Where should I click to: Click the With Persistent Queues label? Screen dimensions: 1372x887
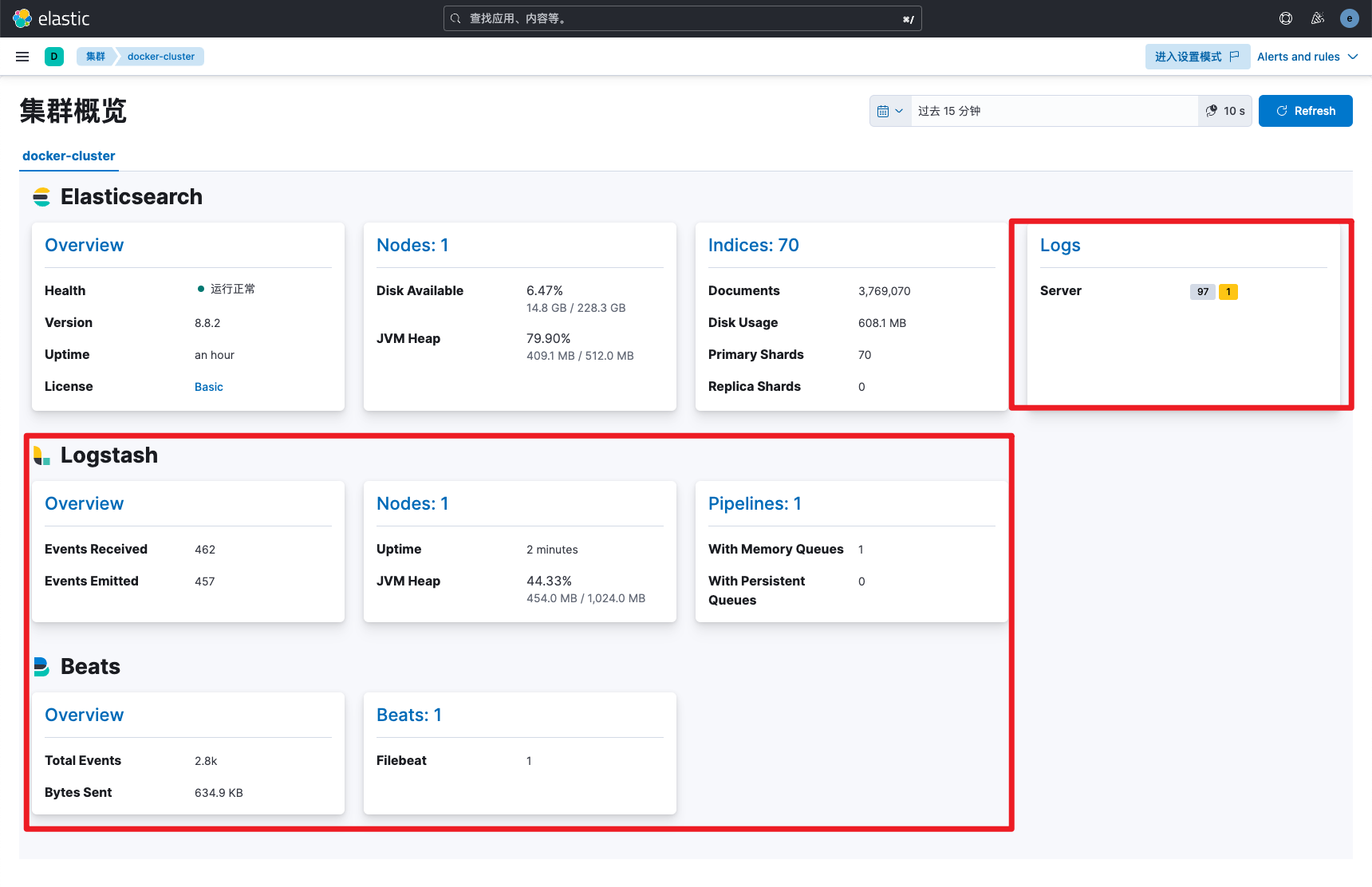757,591
